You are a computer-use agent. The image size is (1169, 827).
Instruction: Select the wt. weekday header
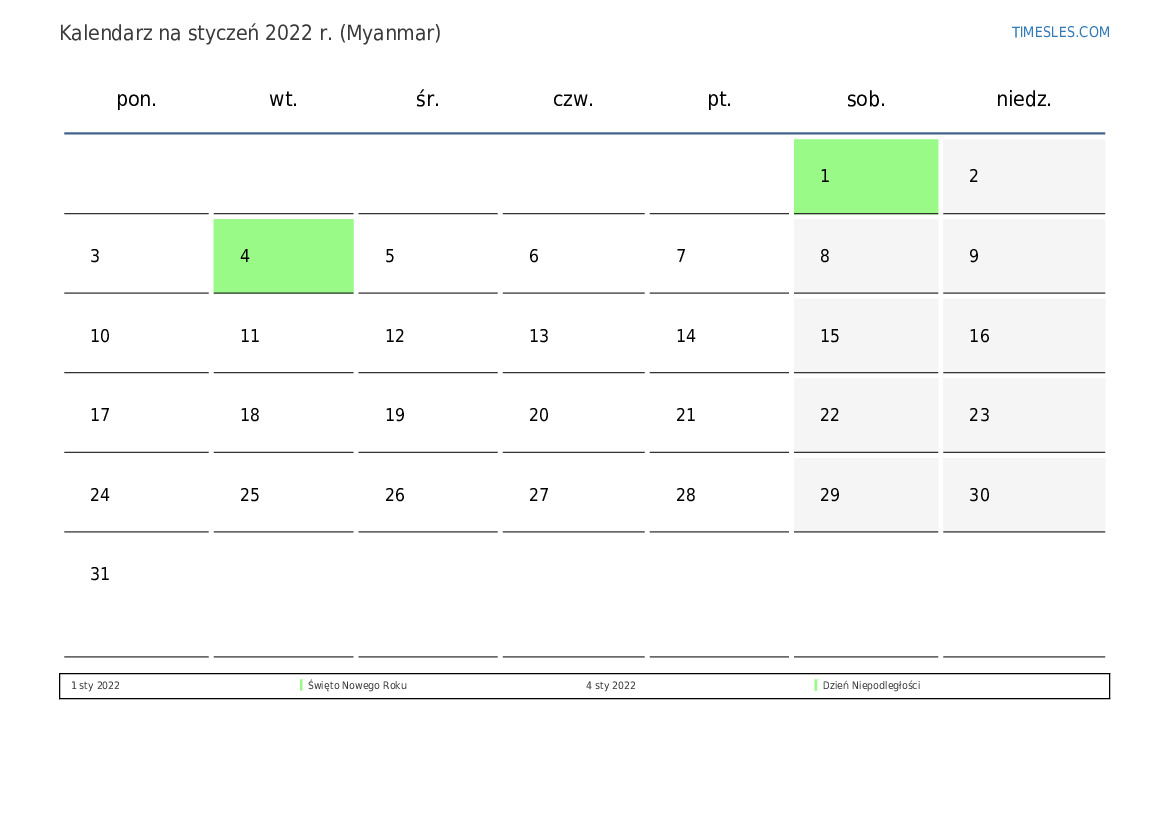click(283, 99)
